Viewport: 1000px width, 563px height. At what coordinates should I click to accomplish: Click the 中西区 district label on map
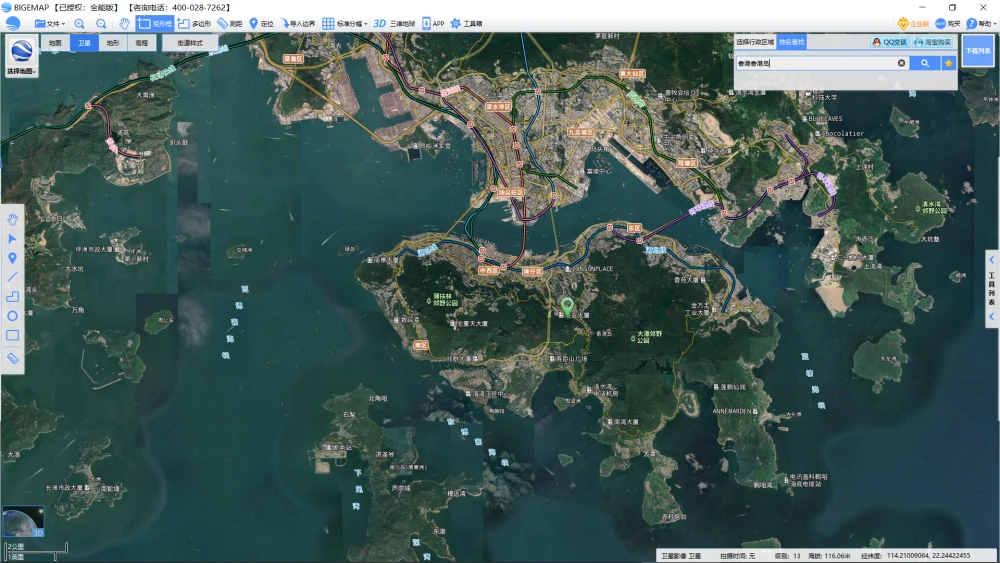tap(489, 270)
